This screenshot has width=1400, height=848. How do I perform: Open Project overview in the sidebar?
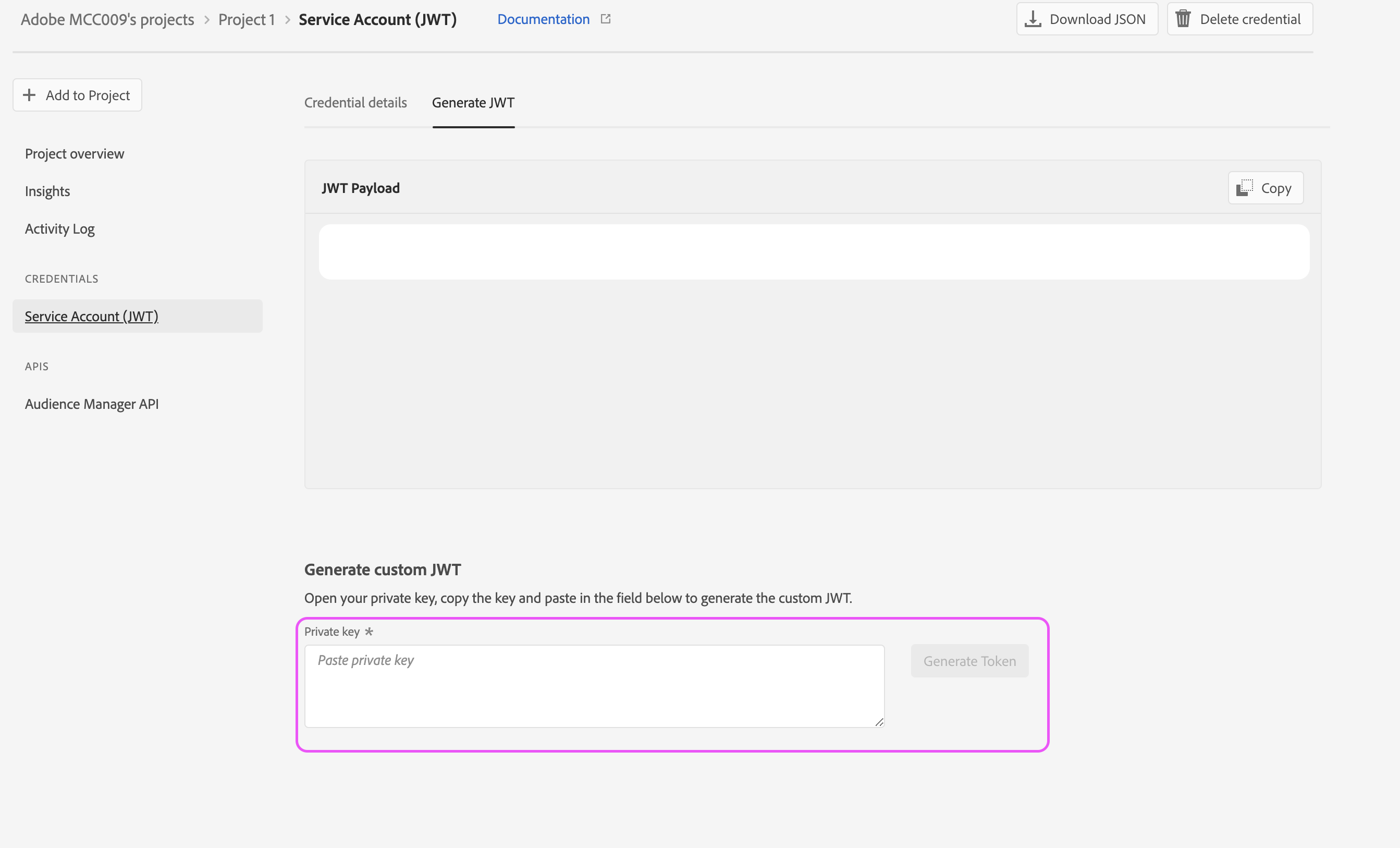coord(75,154)
